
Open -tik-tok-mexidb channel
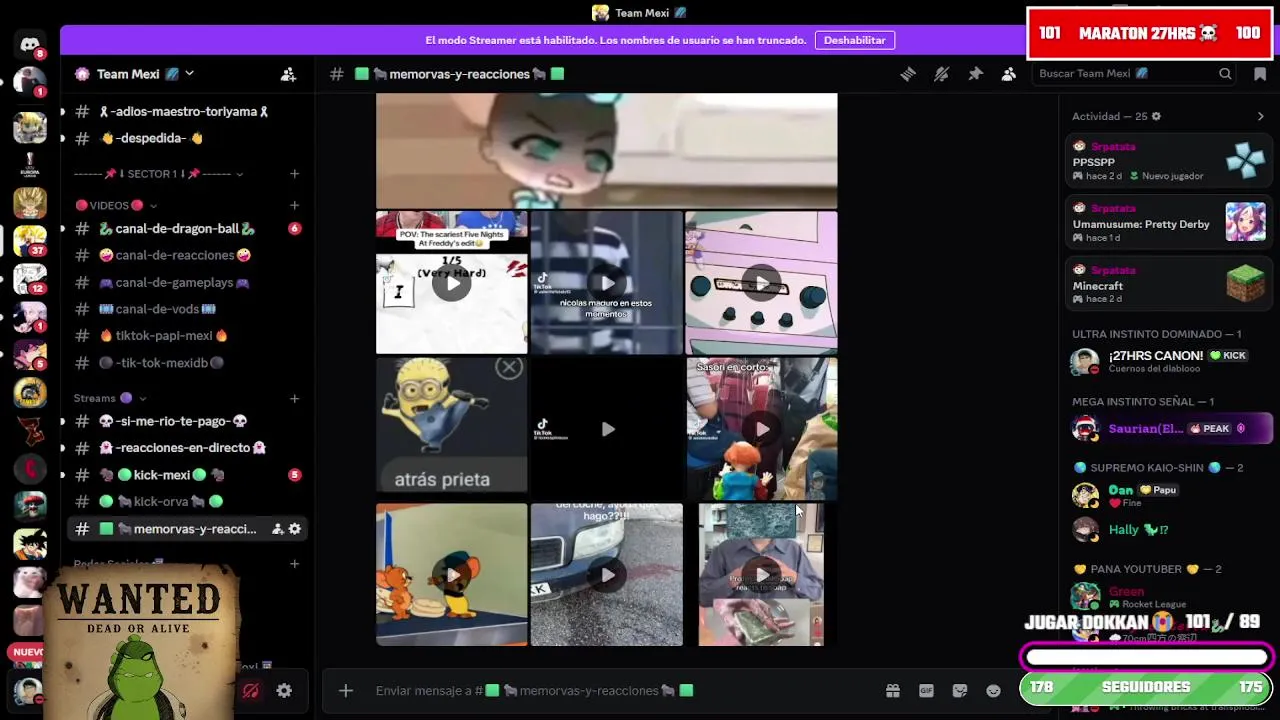(x=186, y=363)
